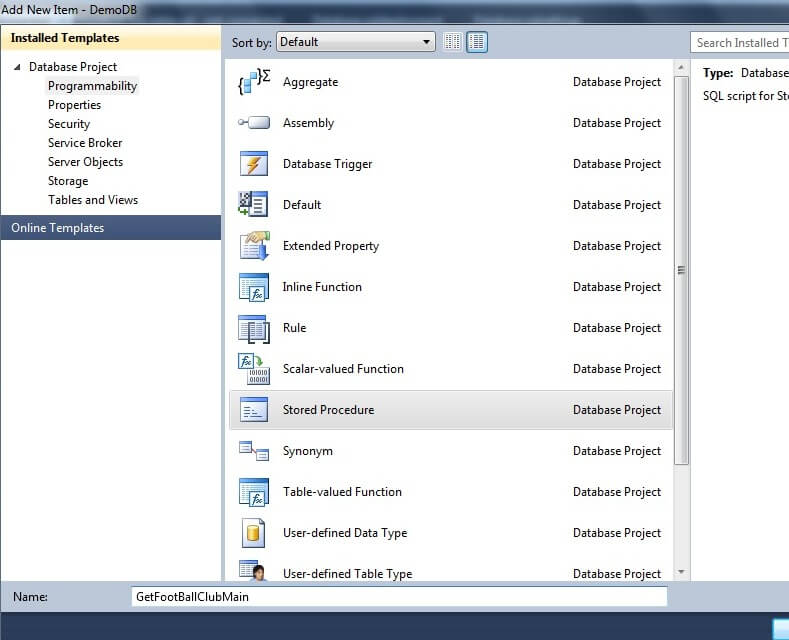789x640 pixels.
Task: Choose the Rule template name
Action: tap(294, 328)
